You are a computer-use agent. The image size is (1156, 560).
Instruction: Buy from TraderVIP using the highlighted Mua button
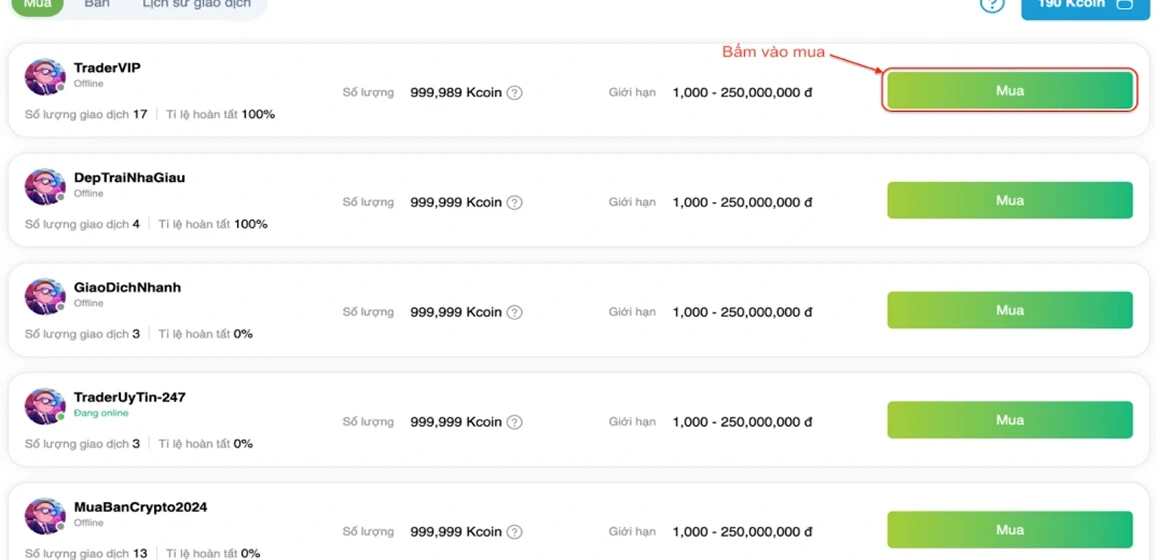tap(1009, 91)
